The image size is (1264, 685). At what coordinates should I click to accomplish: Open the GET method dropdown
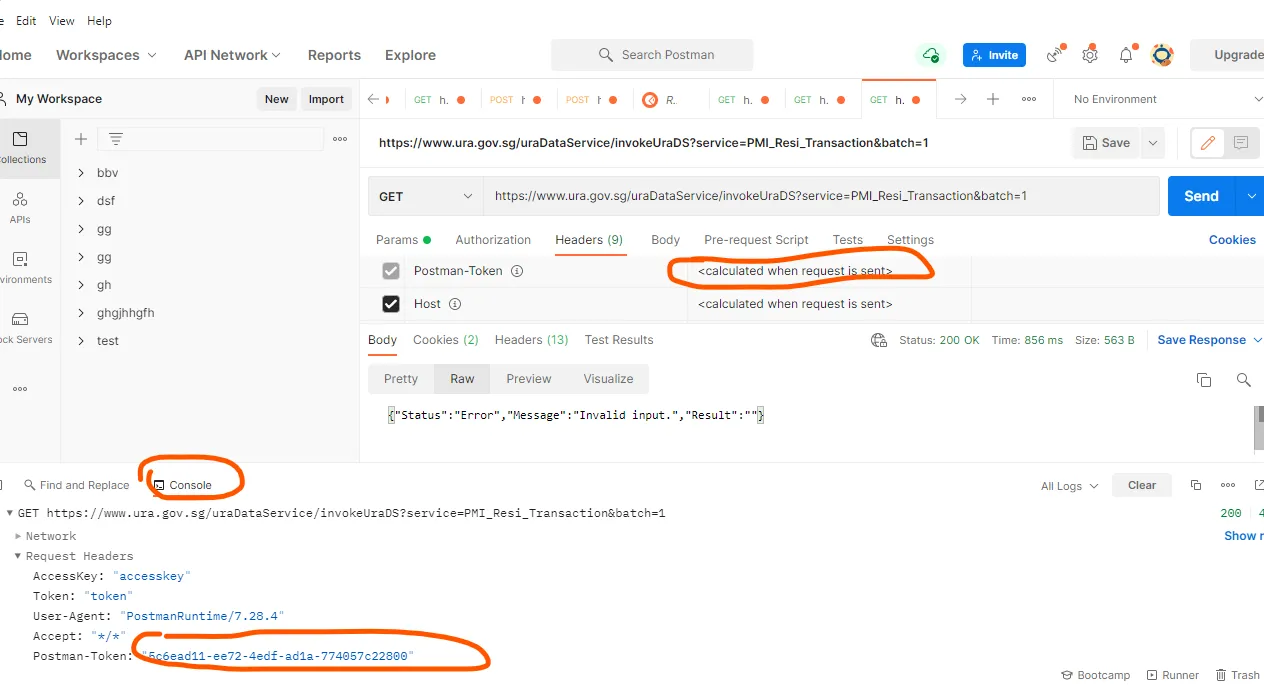[x=426, y=196]
